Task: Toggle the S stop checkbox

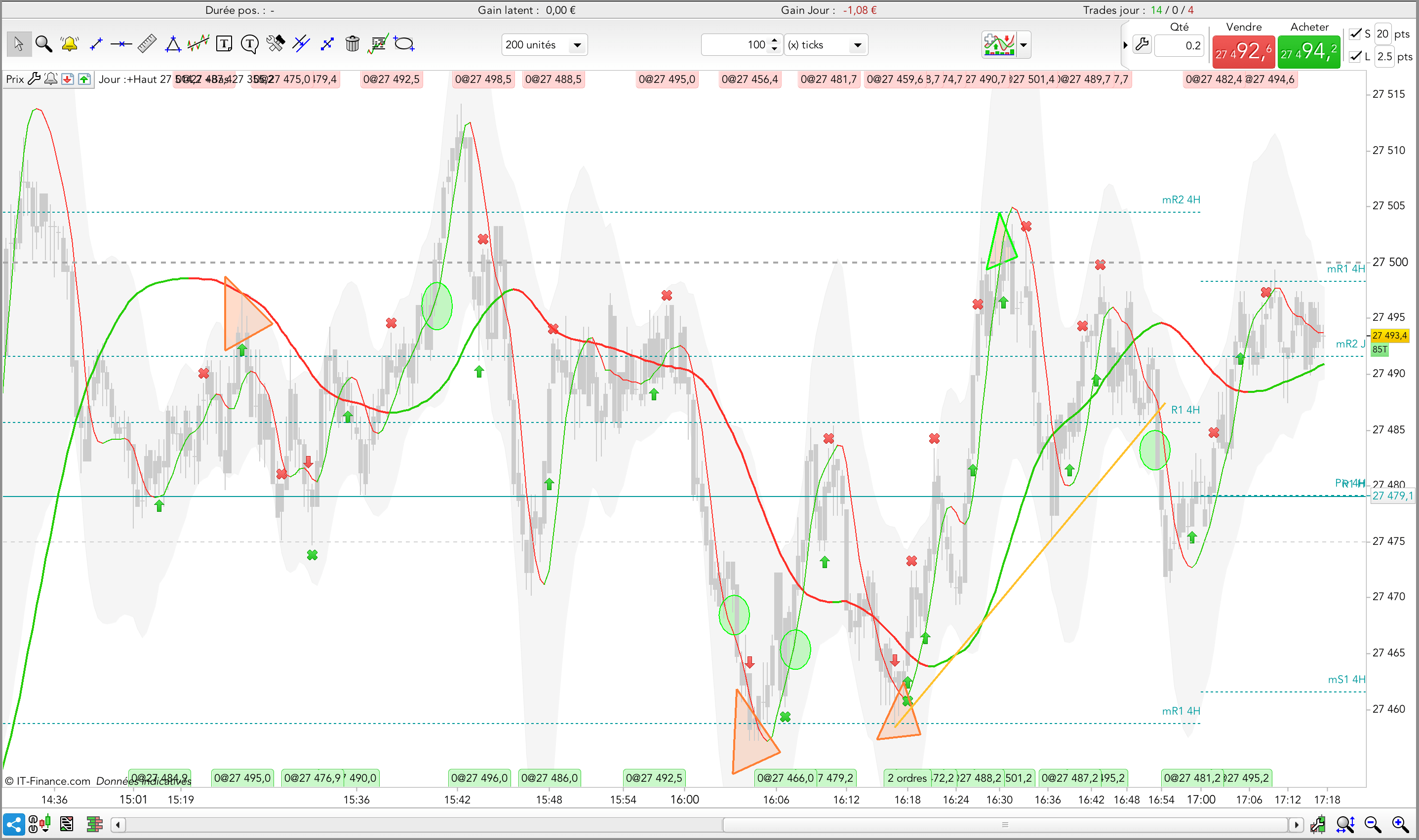Action: 1355,34
